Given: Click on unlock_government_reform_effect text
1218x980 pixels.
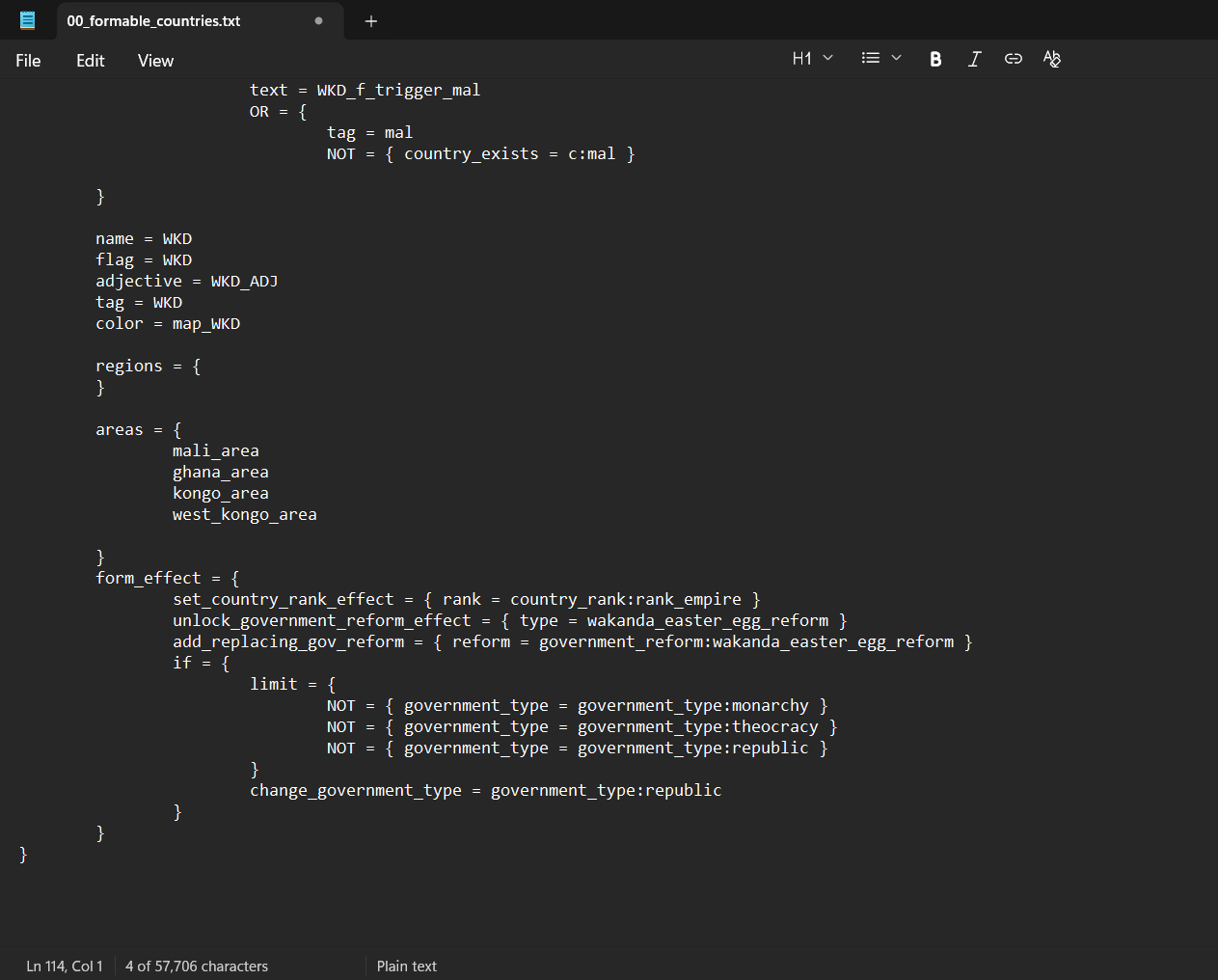Looking at the screenshot, I should (321, 620).
